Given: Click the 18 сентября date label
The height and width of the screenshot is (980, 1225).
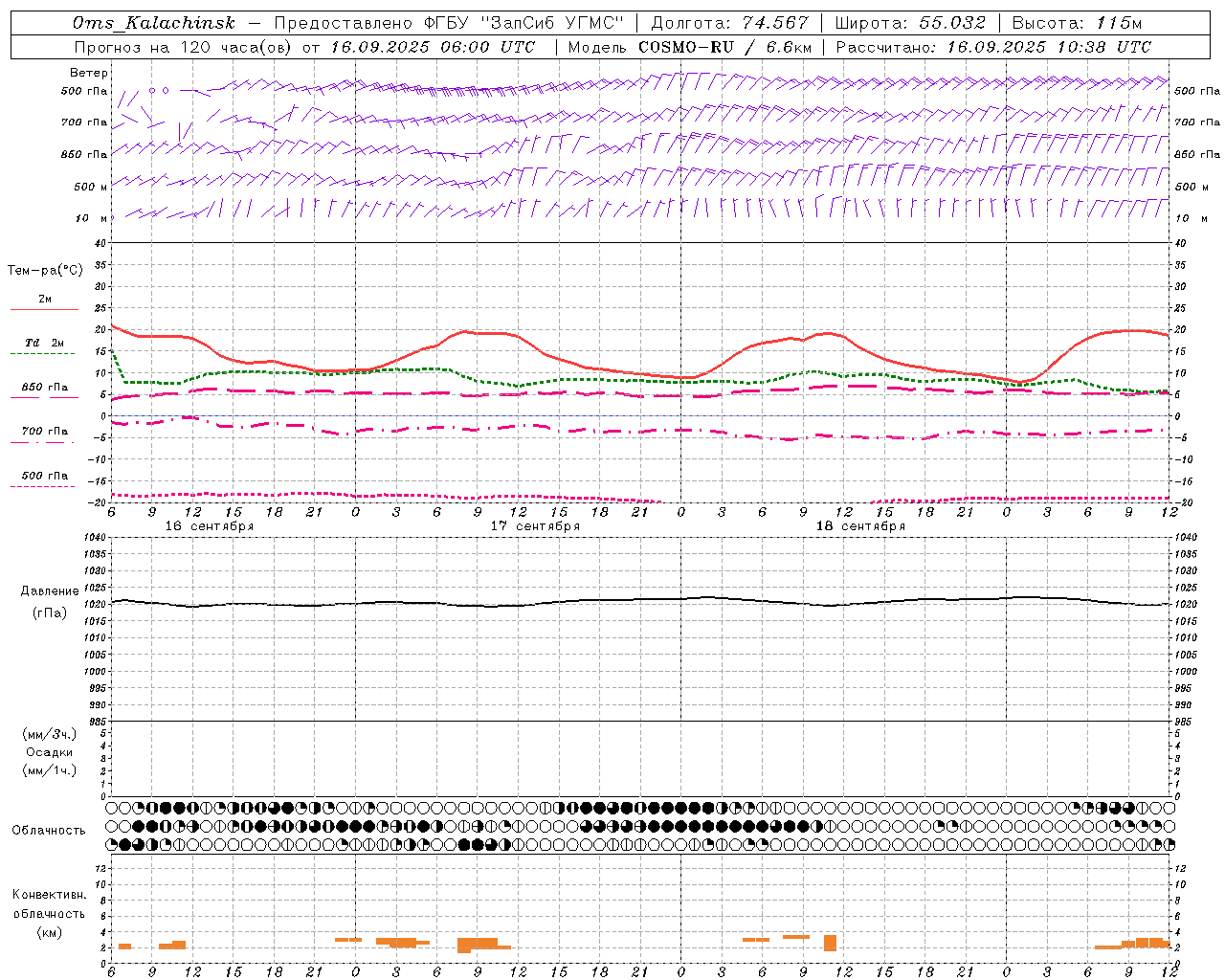Looking at the screenshot, I should (x=860, y=526).
